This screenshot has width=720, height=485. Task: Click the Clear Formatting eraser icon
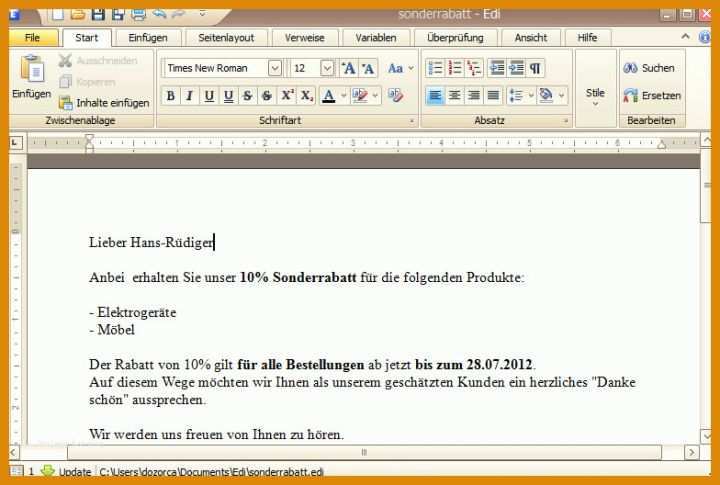coord(395,95)
